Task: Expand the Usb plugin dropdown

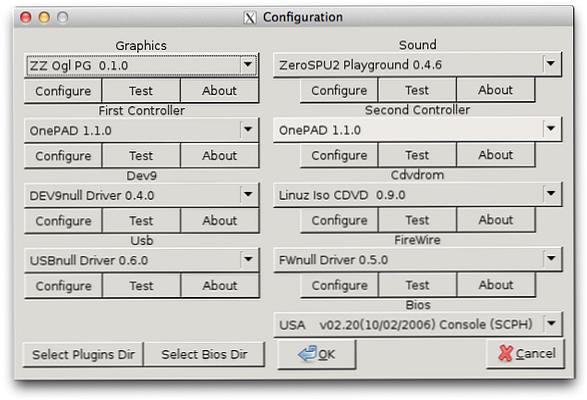Action: pos(141,260)
